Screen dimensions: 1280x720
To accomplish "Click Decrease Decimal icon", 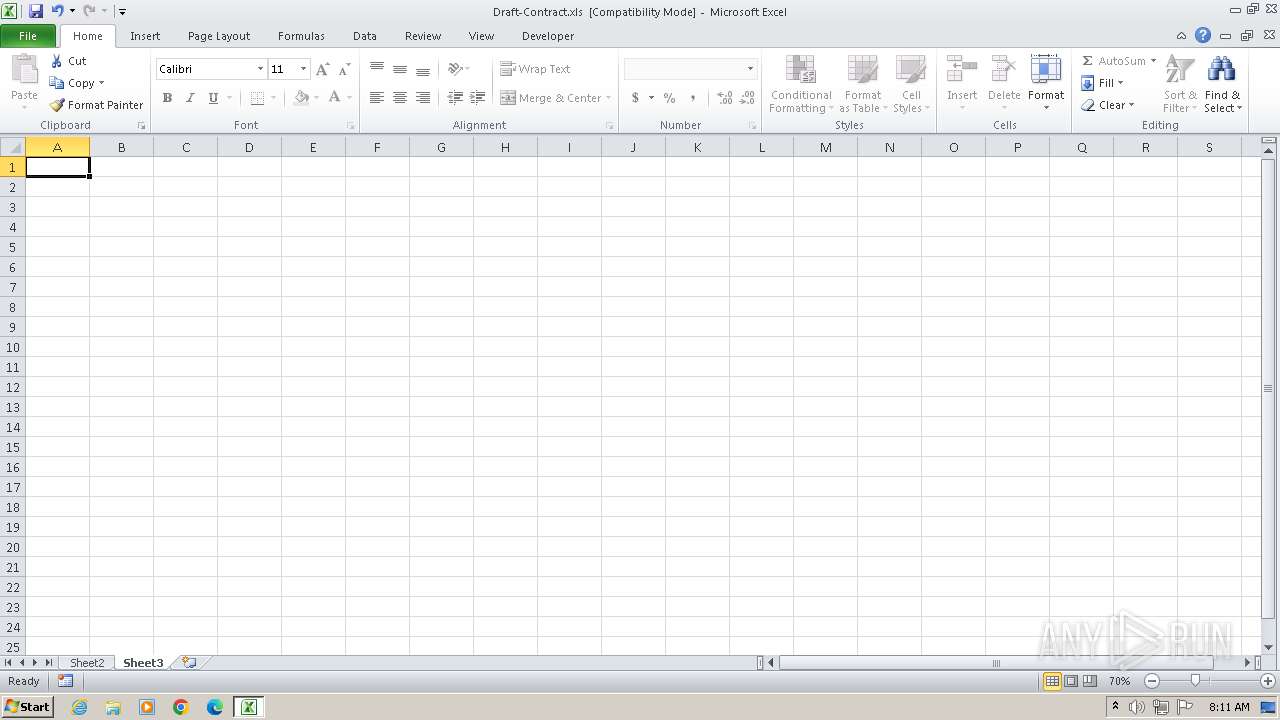I will pos(747,98).
